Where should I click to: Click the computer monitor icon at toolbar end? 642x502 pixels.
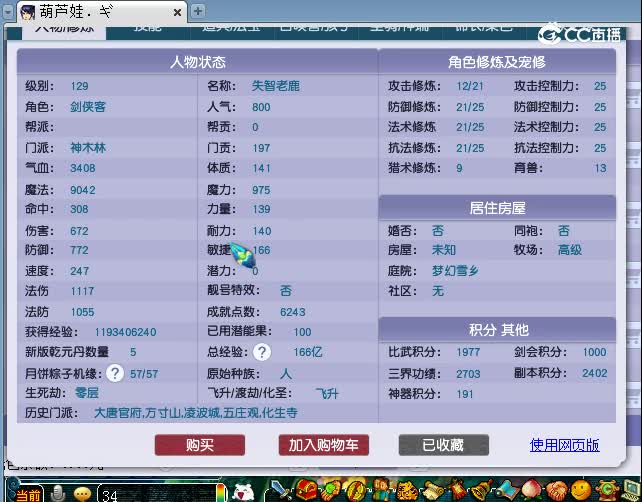coord(631,490)
